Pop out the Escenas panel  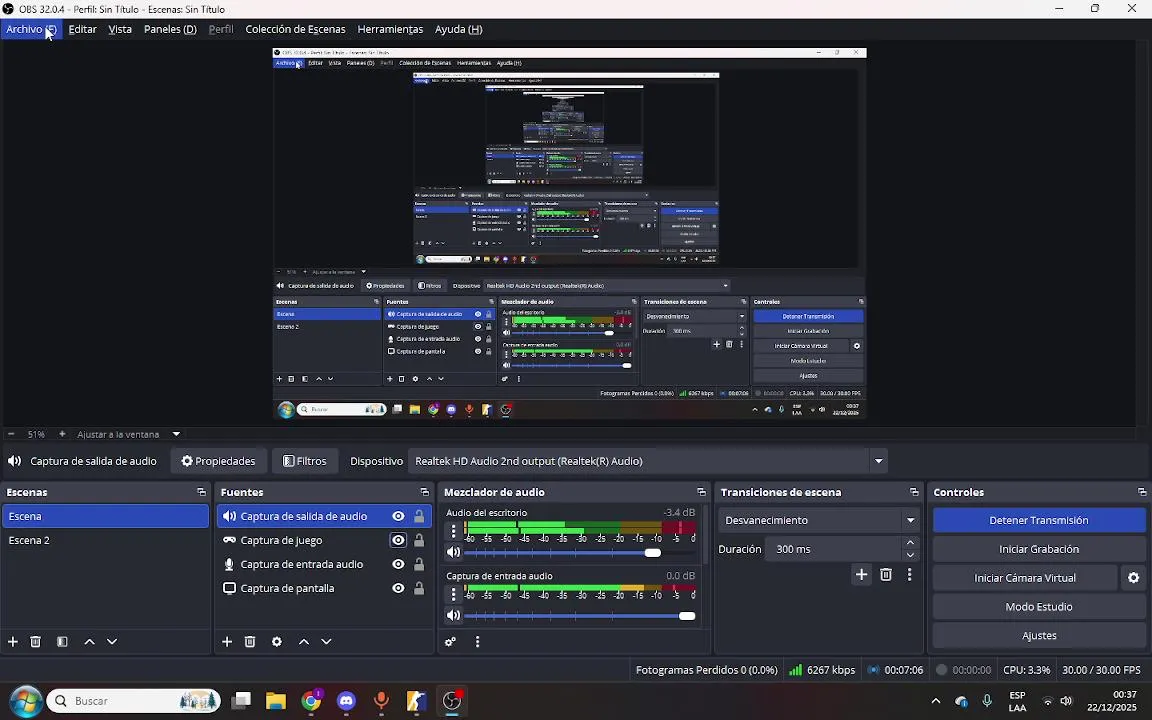click(x=201, y=492)
